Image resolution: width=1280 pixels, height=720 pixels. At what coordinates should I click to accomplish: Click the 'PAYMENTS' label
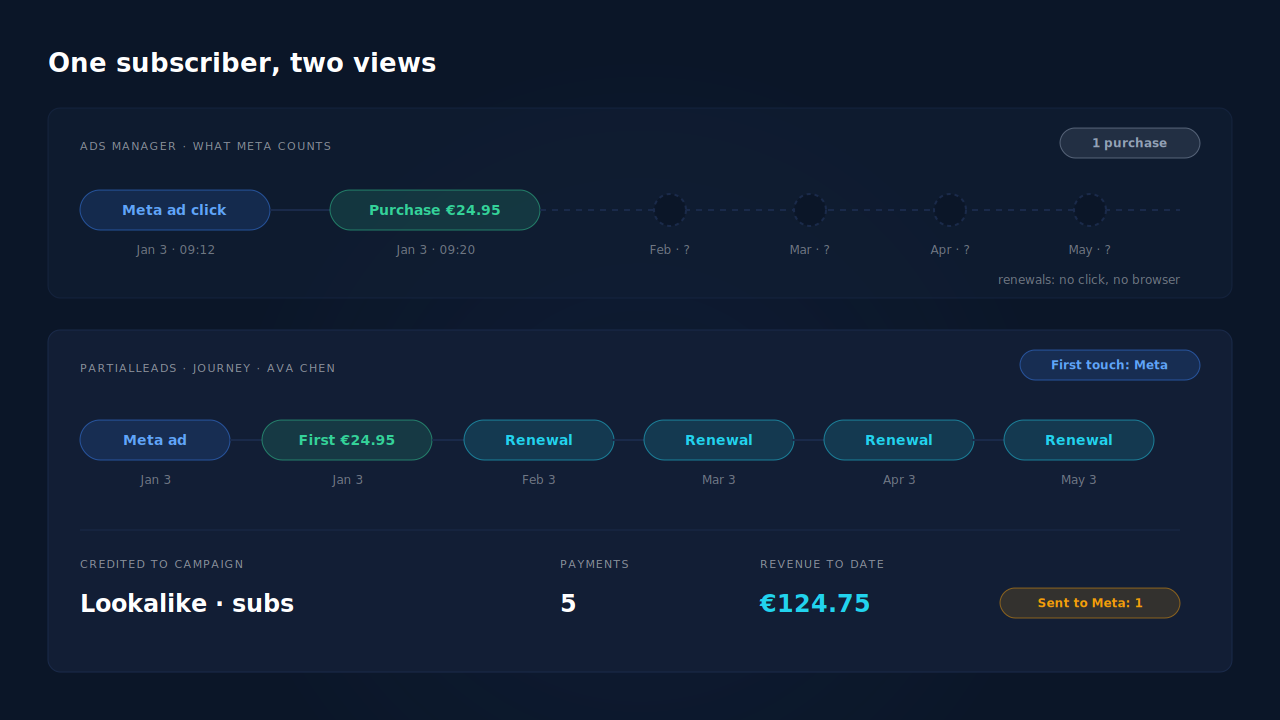click(x=595, y=565)
